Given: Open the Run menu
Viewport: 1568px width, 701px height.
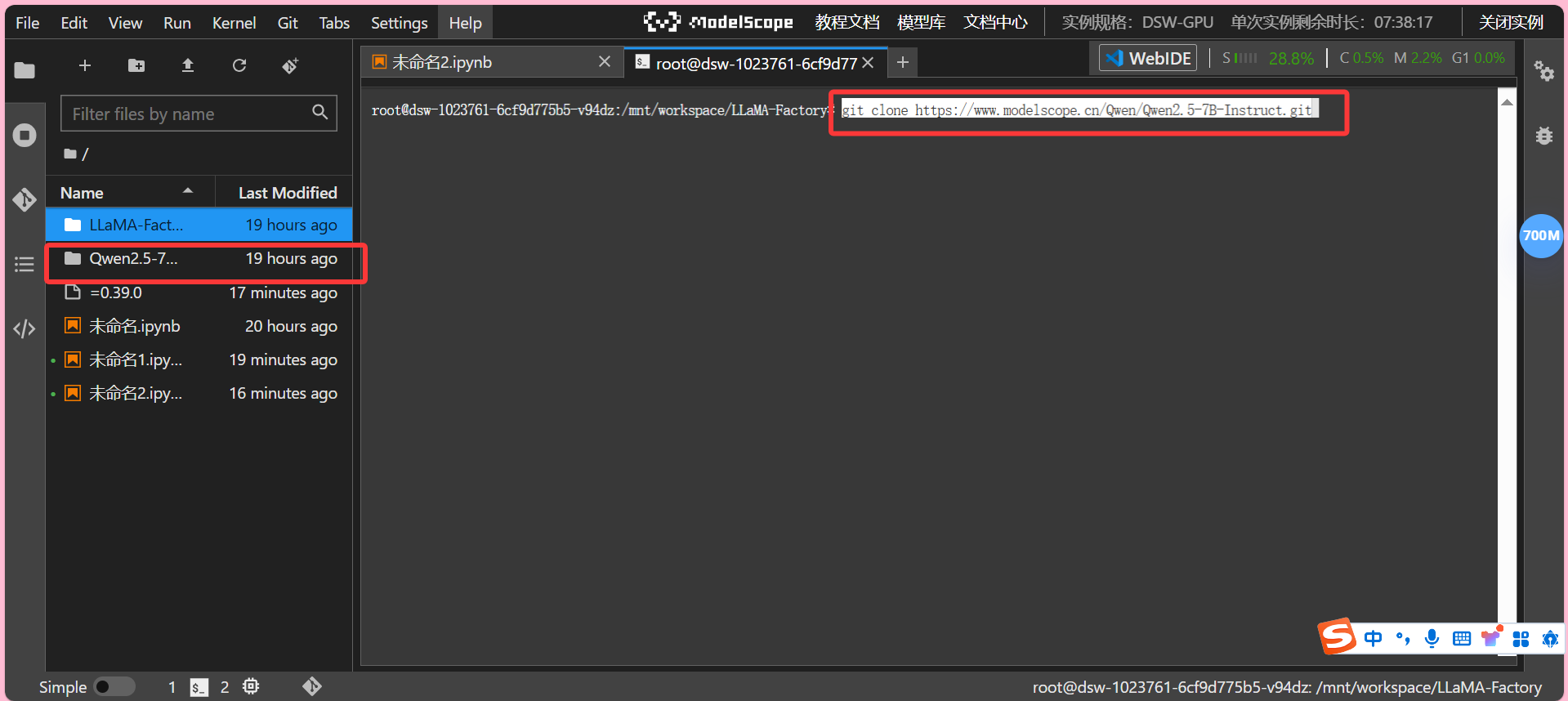Looking at the screenshot, I should (177, 23).
